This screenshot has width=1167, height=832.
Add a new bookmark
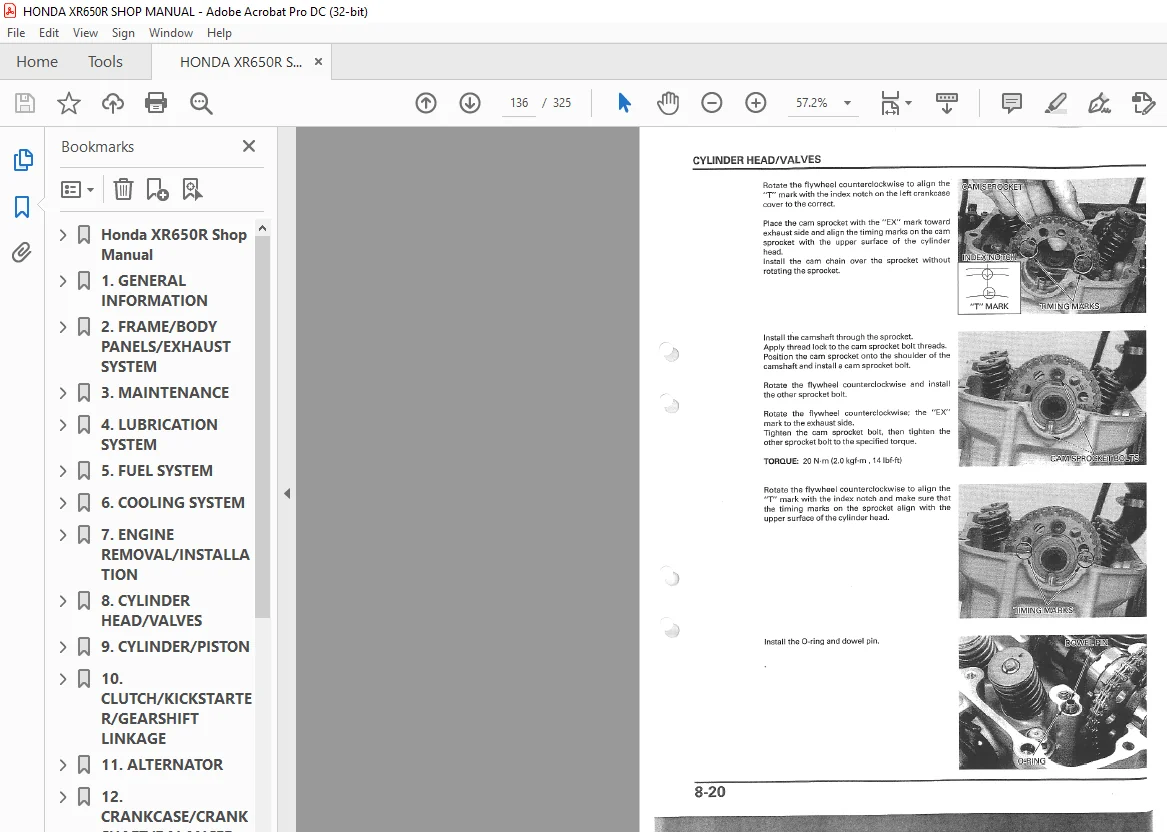click(x=157, y=189)
